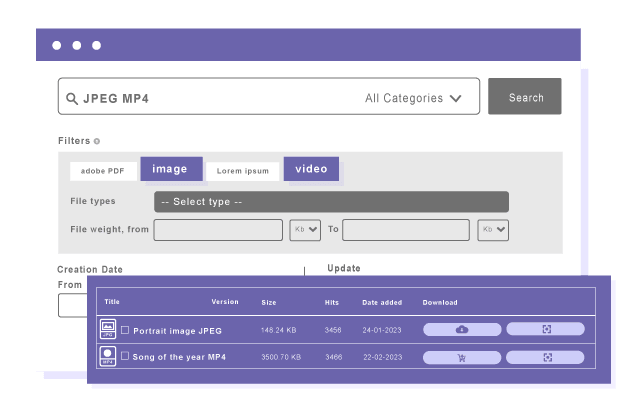Click the search field containing JPEG MP4
Viewport: 630px width, 397px height.
(x=269, y=96)
